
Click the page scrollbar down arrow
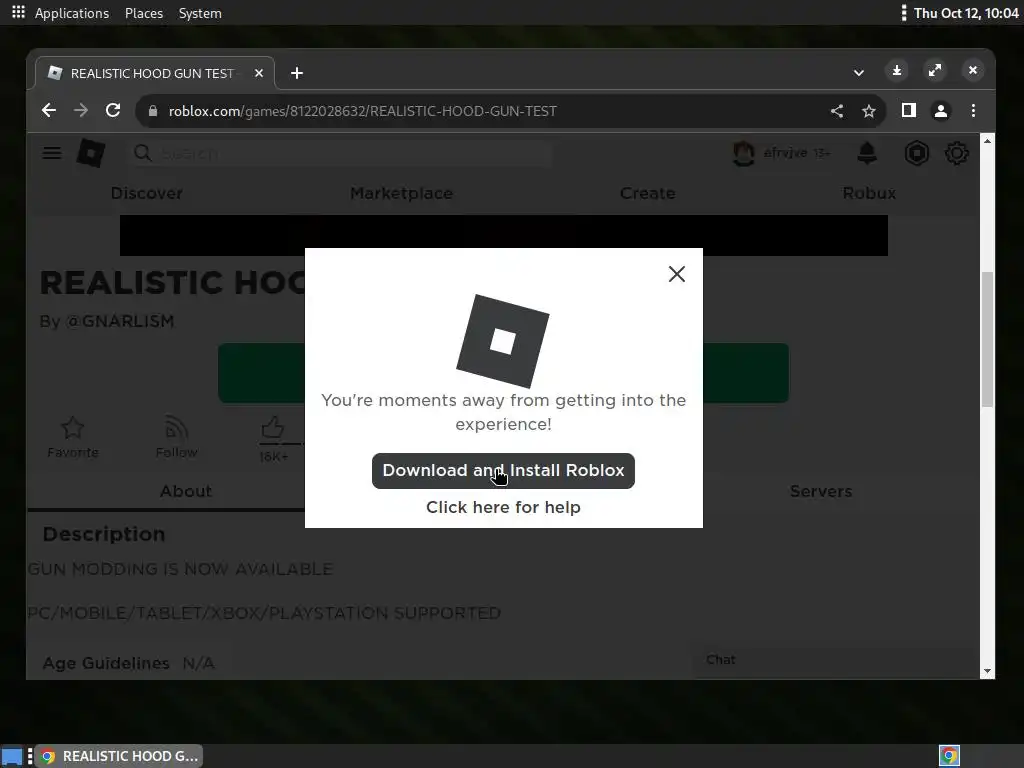coord(987,671)
